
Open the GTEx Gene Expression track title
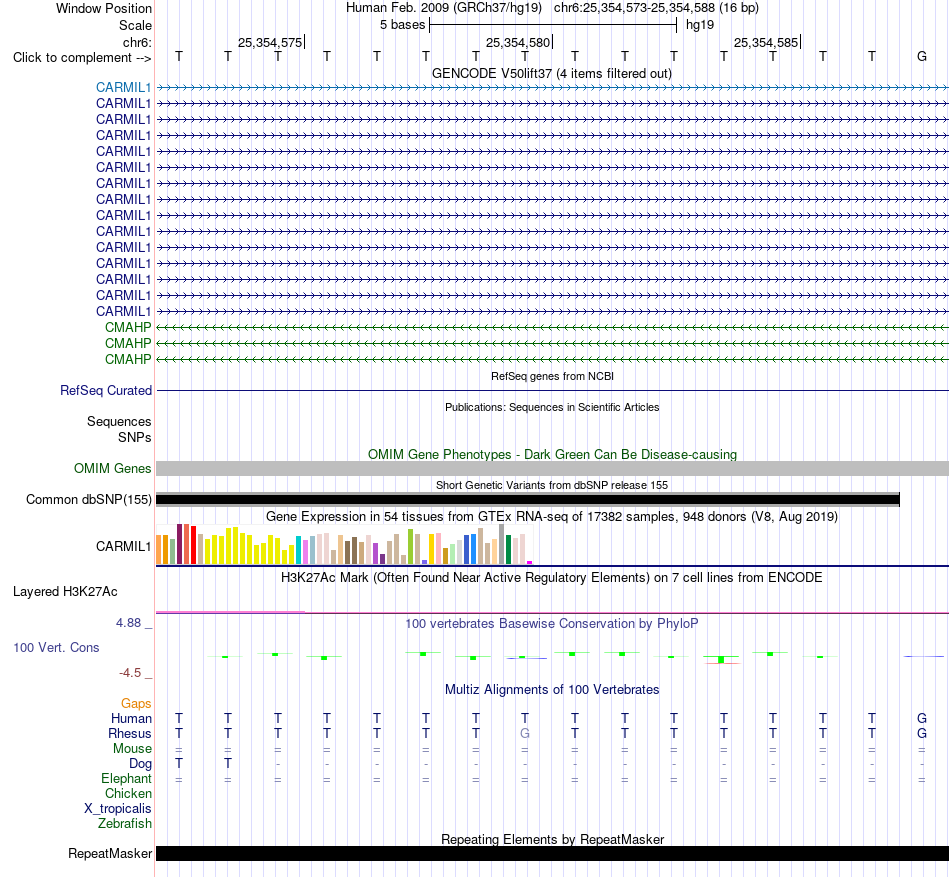552,517
